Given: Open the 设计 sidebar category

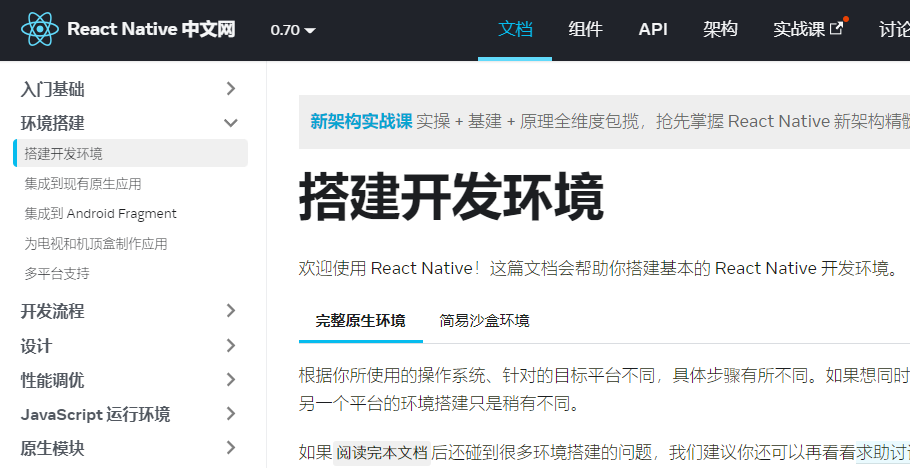Looking at the screenshot, I should pyautogui.click(x=36, y=346).
